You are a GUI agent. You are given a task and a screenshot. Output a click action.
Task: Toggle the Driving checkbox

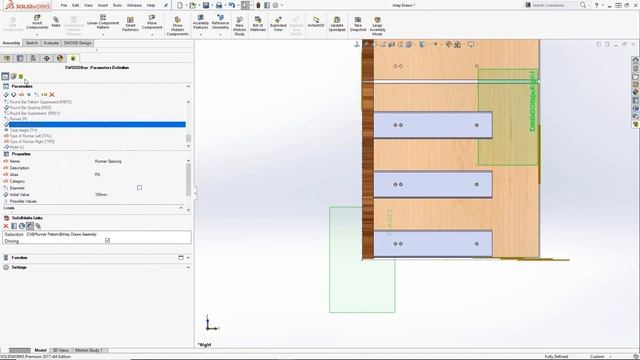click(107, 241)
